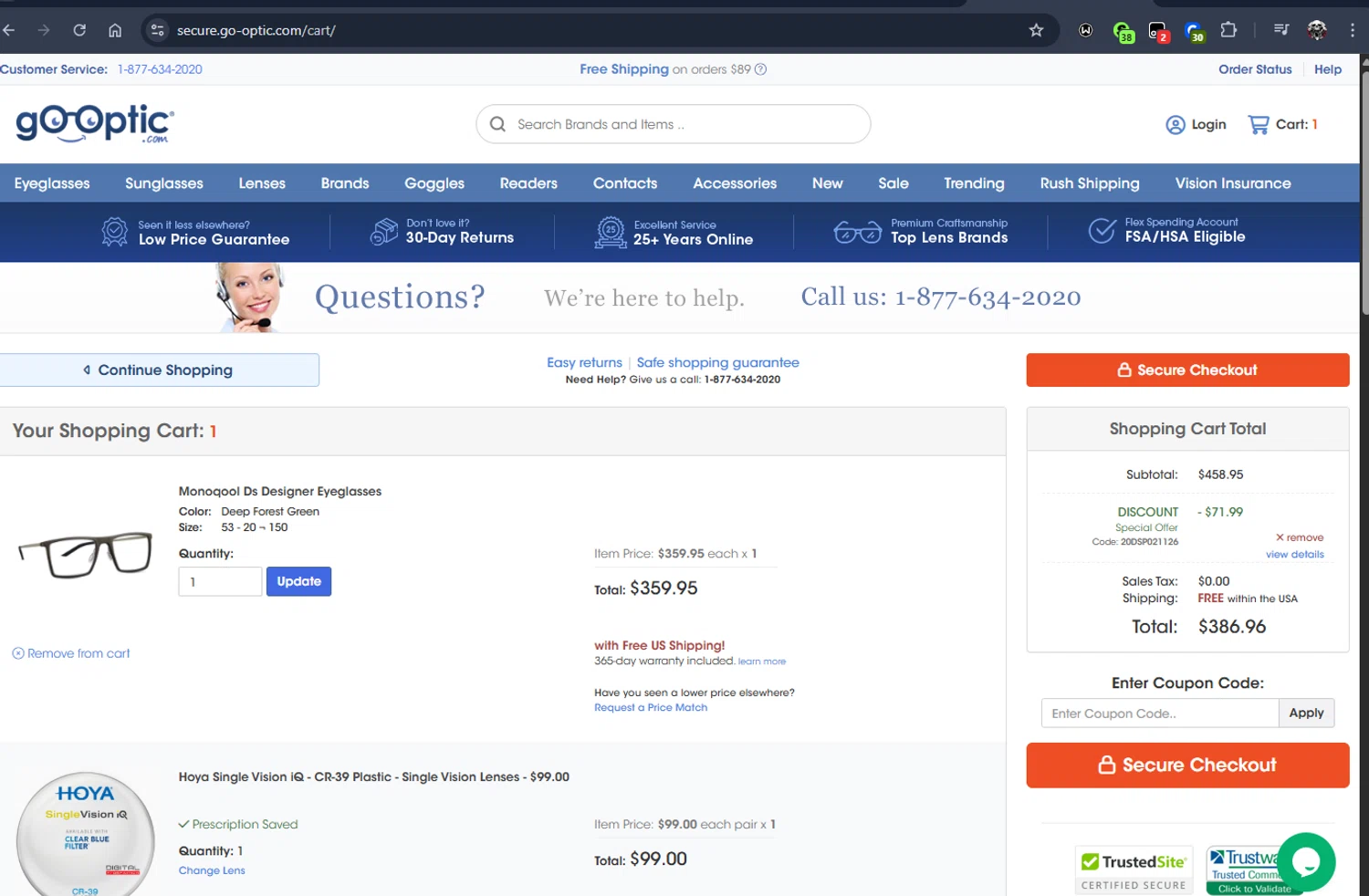Open the Vision Insurance menu item
This screenshot has height=896, width=1369.
point(1233,183)
